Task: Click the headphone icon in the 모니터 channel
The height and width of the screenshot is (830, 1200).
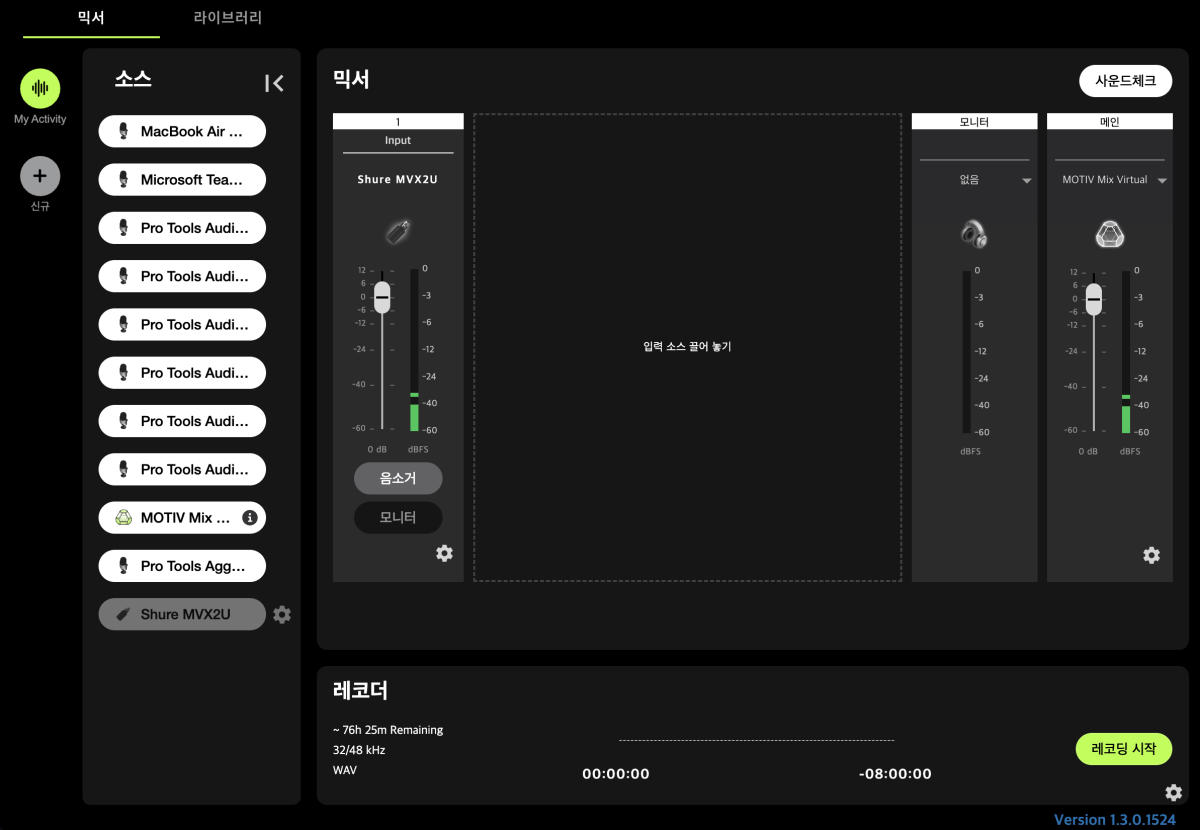Action: point(974,234)
